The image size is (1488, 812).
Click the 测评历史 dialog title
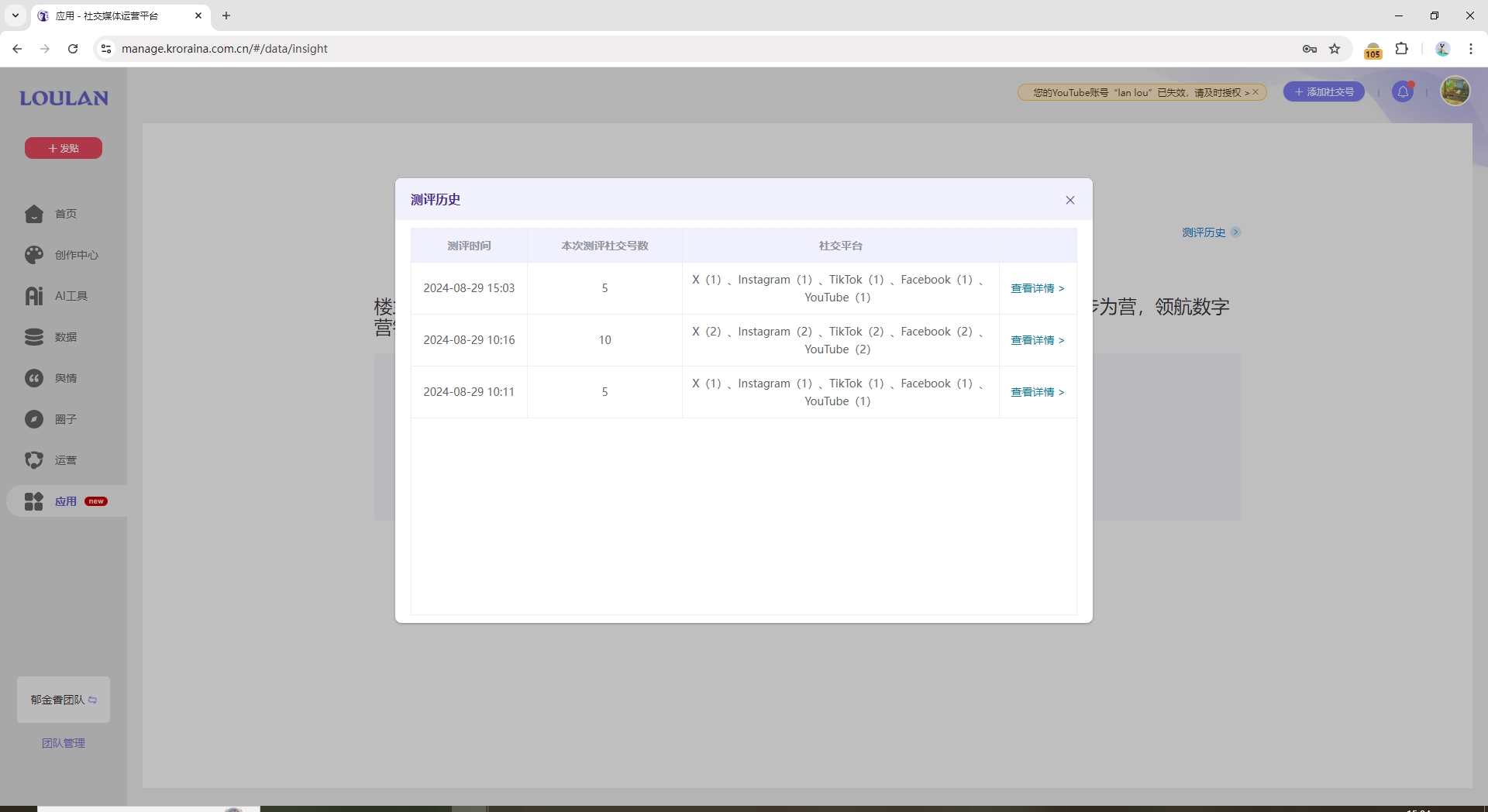(x=436, y=200)
